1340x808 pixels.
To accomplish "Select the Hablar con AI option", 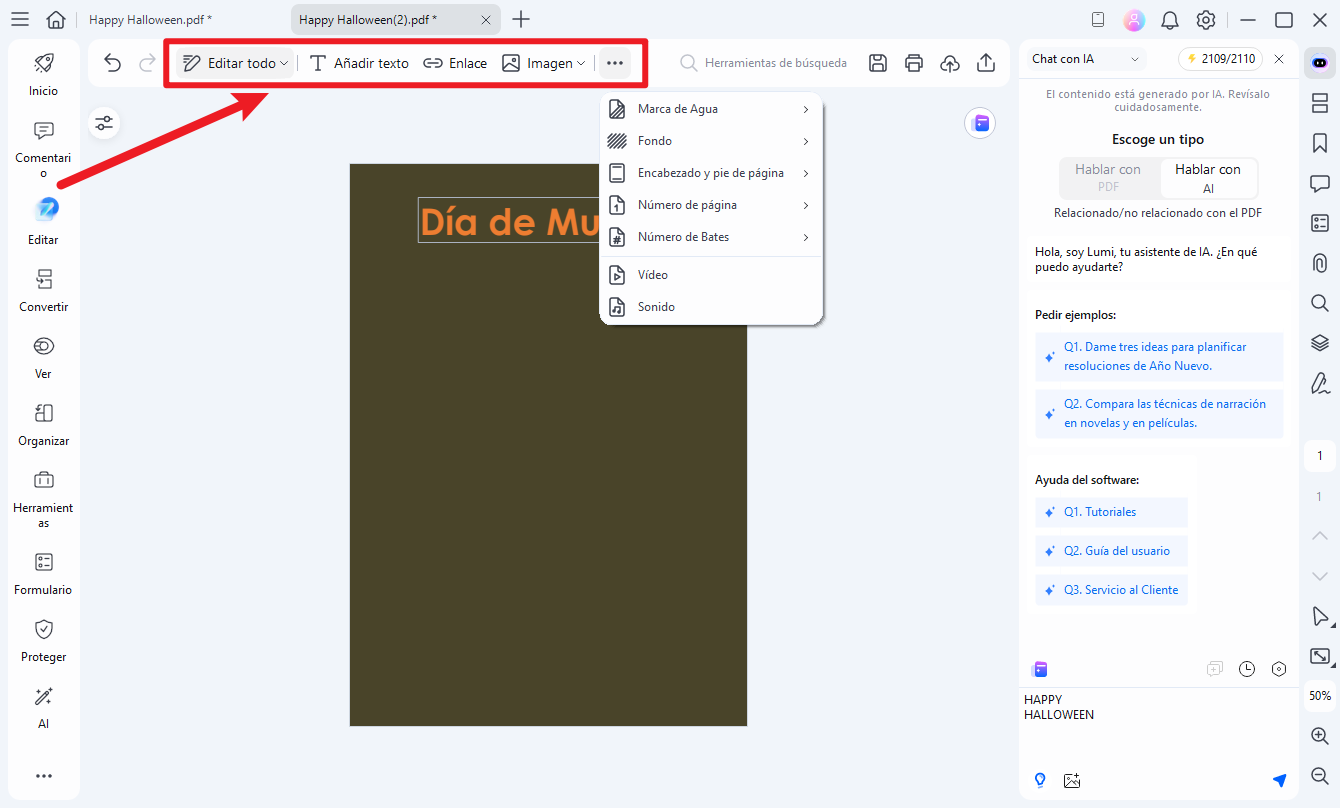I will 1207,178.
